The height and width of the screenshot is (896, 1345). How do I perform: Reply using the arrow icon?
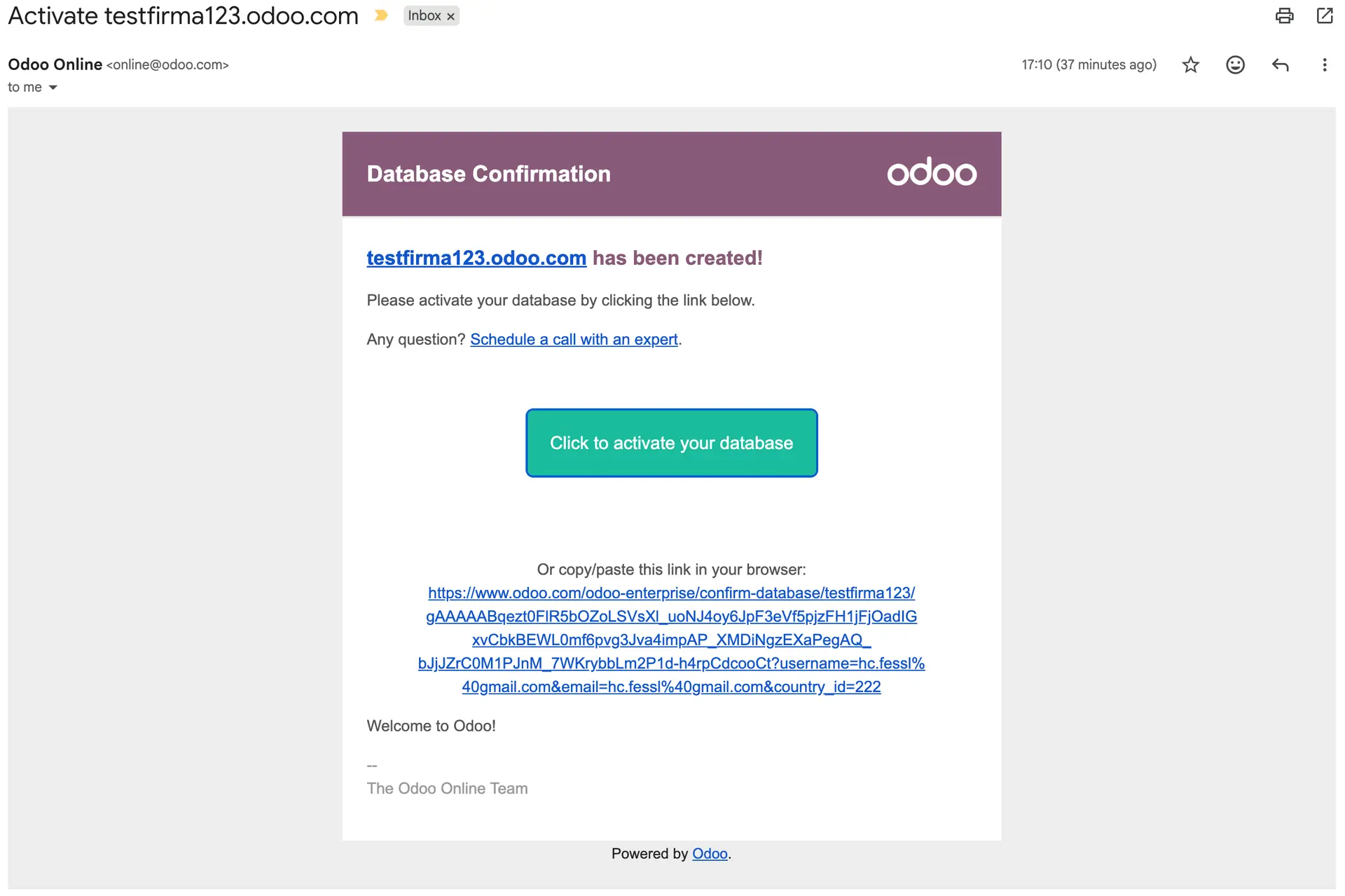[x=1280, y=65]
